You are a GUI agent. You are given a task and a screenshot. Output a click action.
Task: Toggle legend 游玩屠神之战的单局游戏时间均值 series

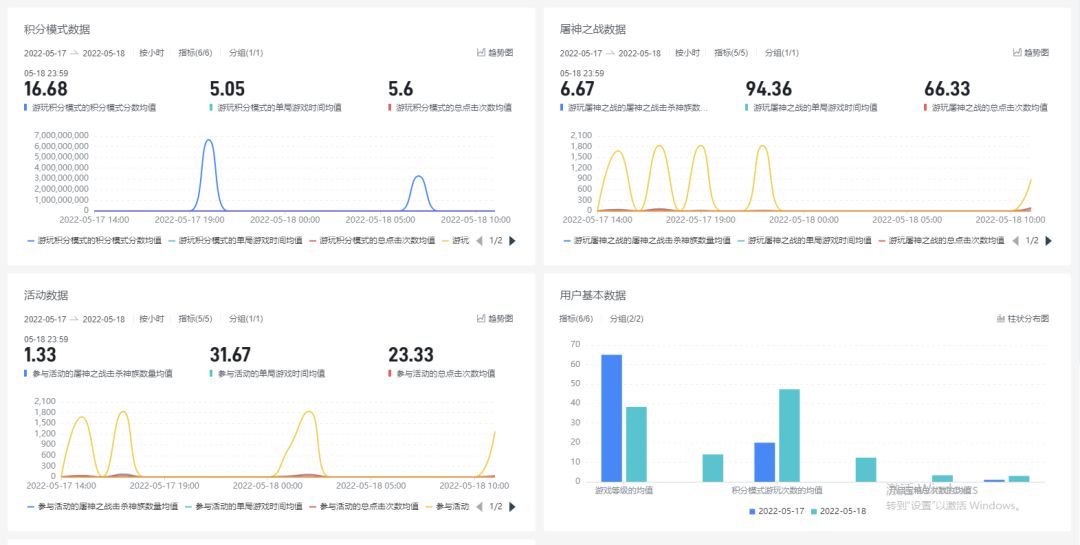(804, 240)
